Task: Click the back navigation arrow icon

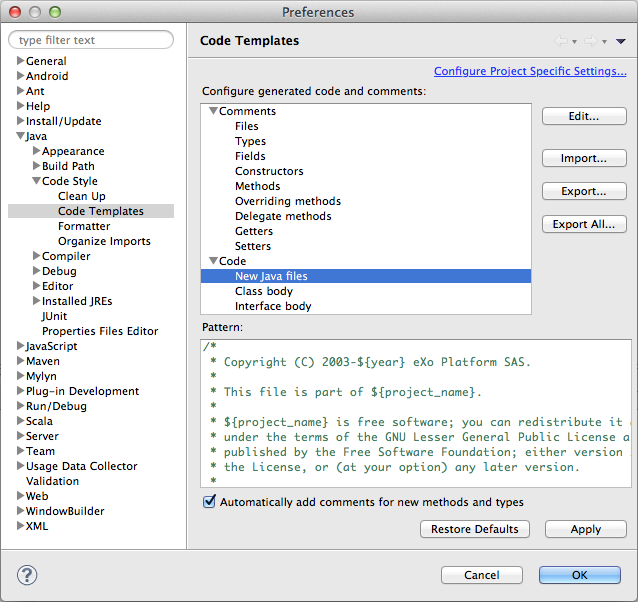Action: coord(561,41)
